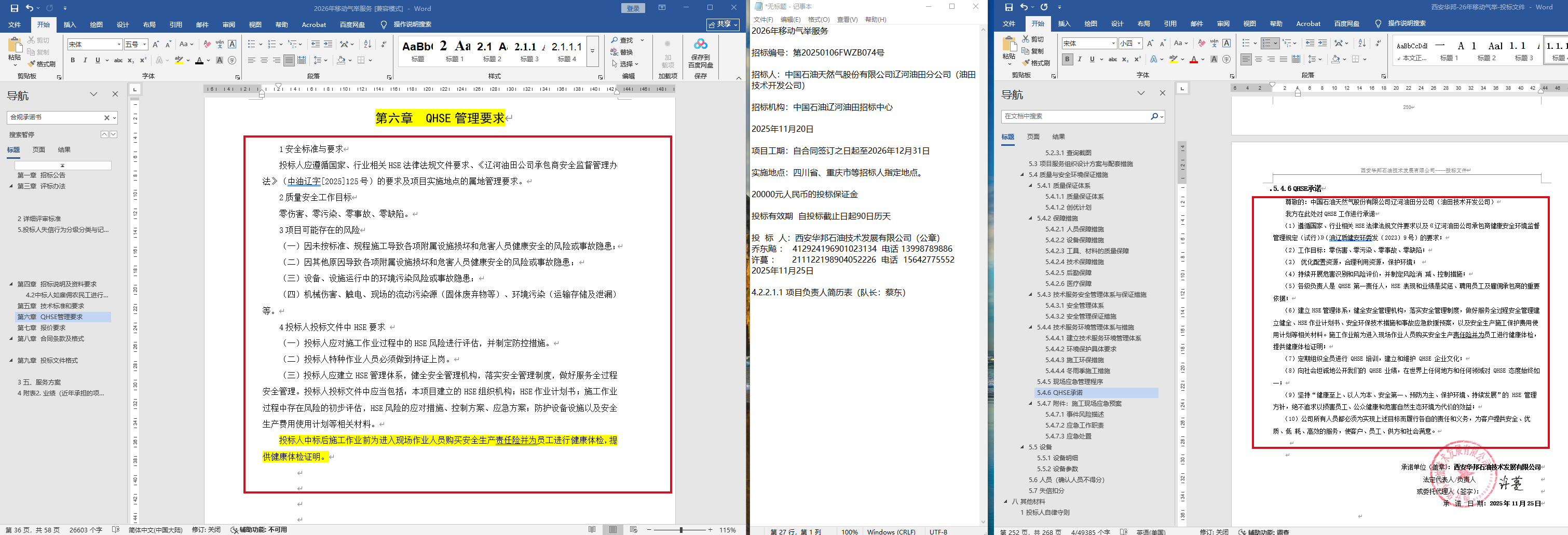Toggle subscript in left Word ribbon
Viewport: 1568px width, 535px height.
tap(131, 60)
